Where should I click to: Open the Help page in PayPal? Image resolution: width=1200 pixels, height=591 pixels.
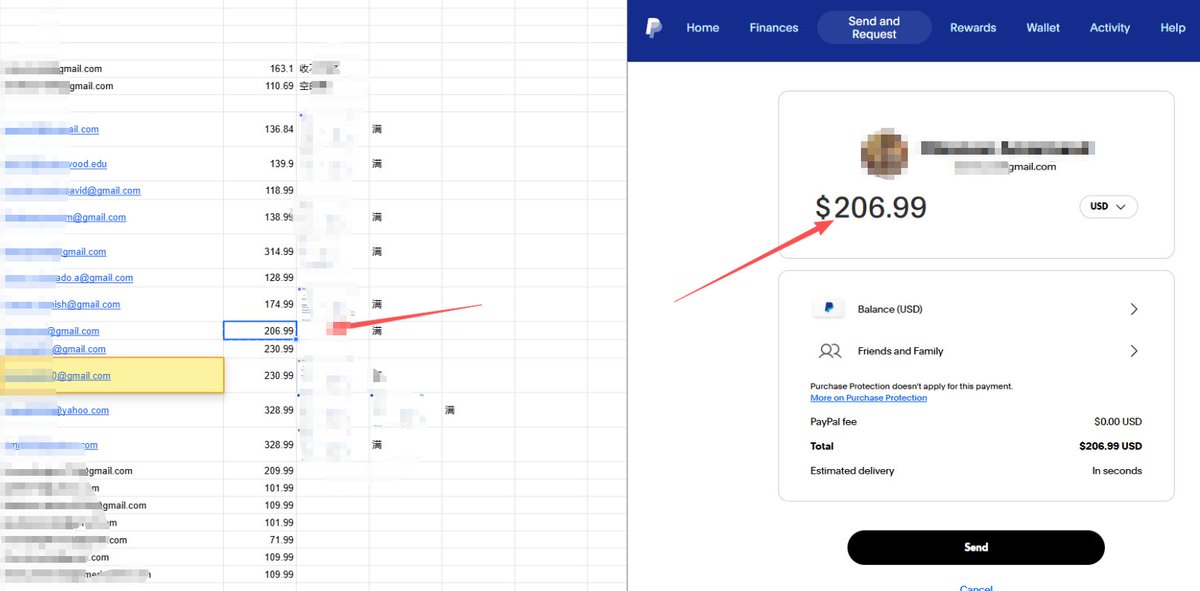[x=1173, y=28]
